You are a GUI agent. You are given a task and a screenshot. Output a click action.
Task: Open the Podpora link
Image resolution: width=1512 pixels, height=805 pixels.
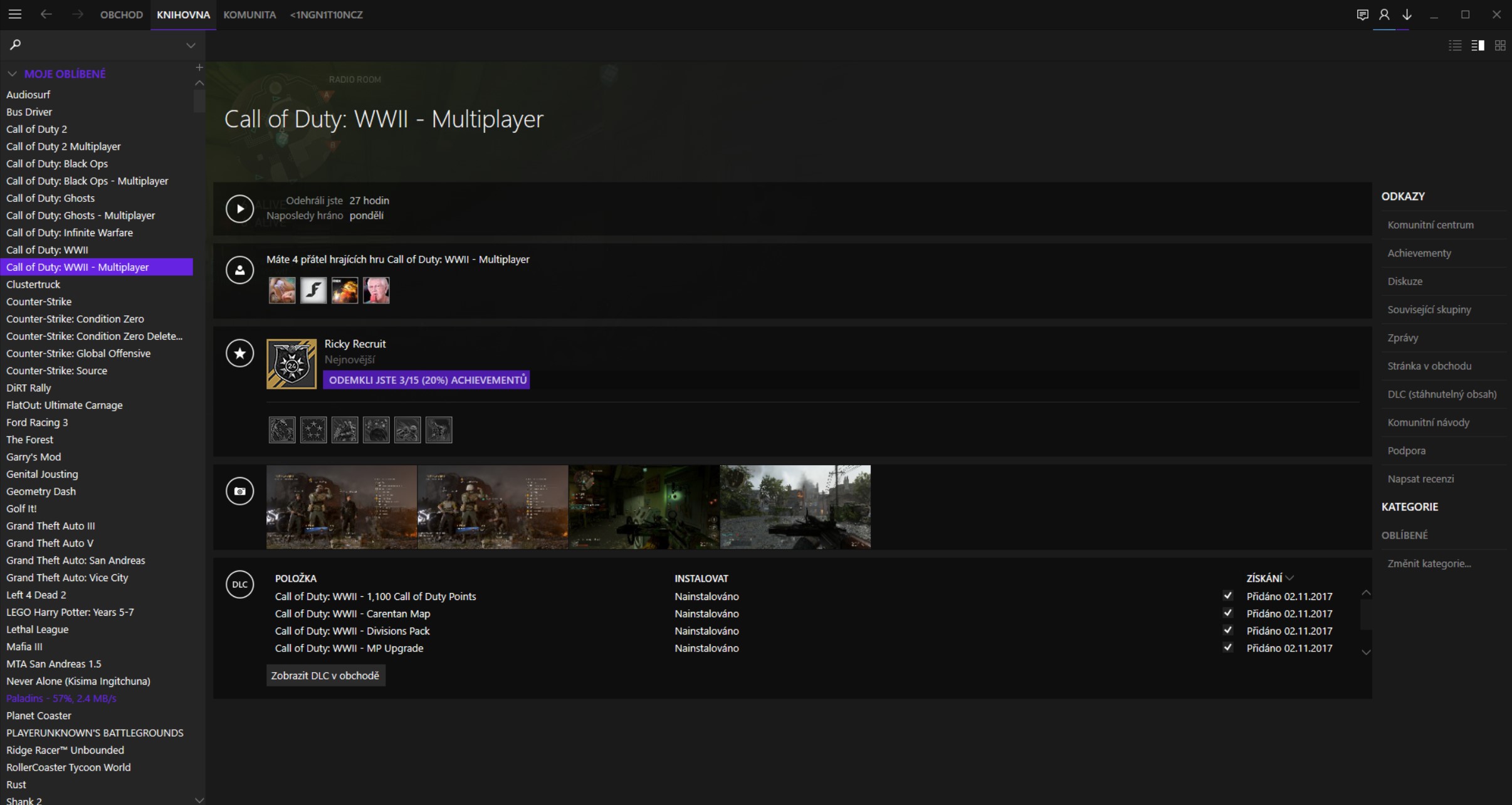tap(1406, 450)
